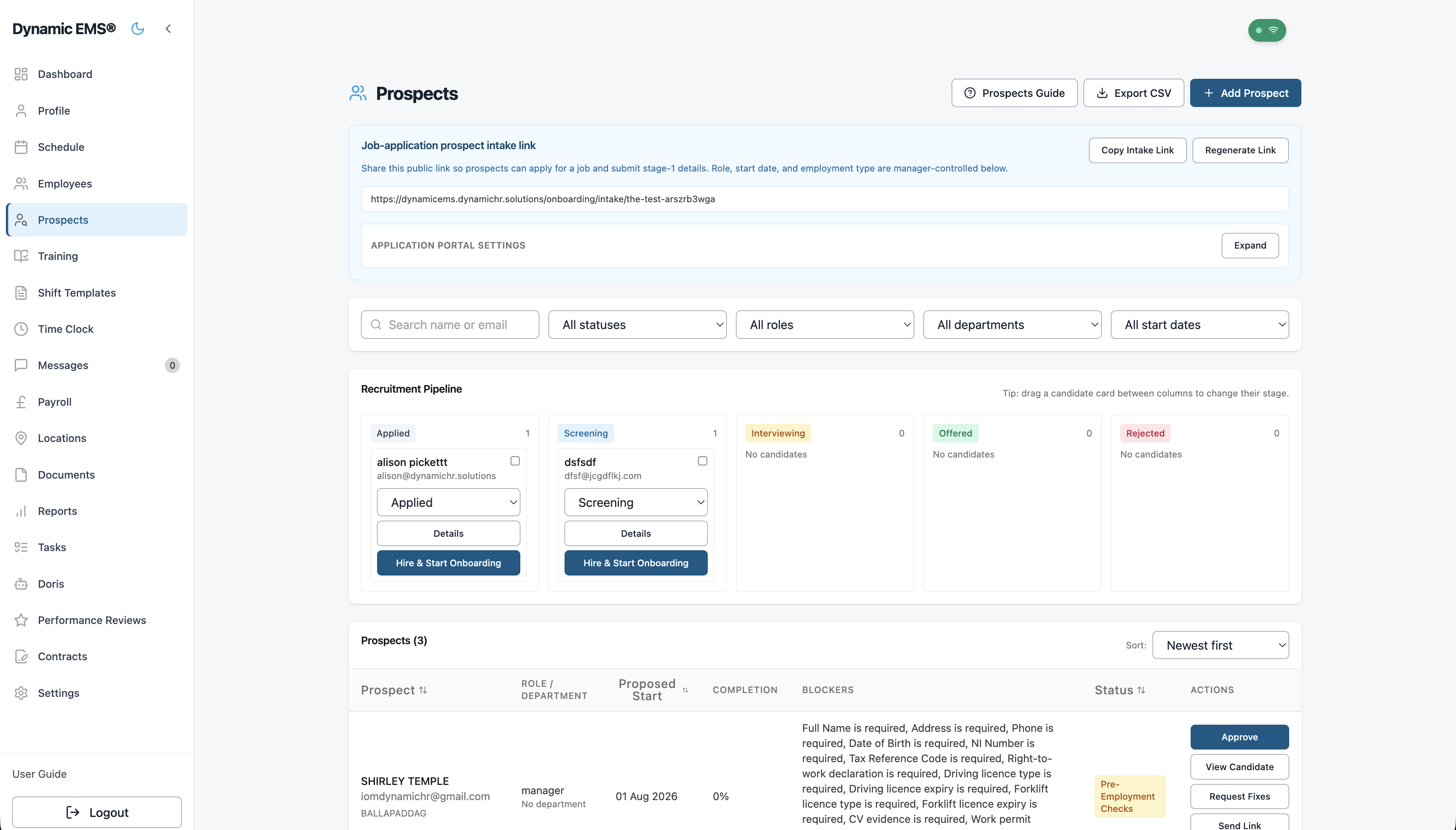Viewport: 1456px width, 830px height.
Task: Click Export CSV button
Action: (x=1133, y=93)
